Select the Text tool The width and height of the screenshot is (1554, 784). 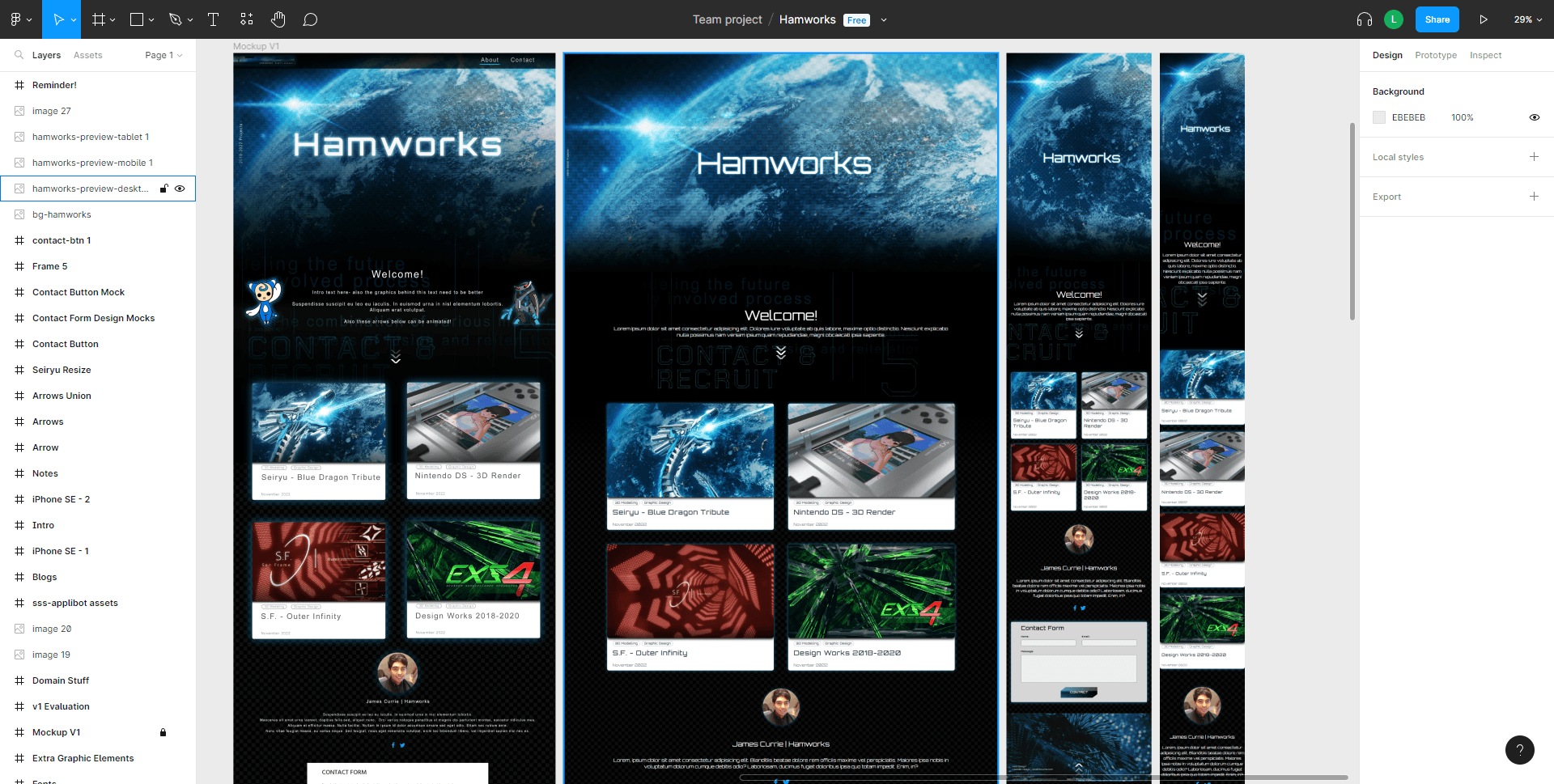[x=214, y=19]
